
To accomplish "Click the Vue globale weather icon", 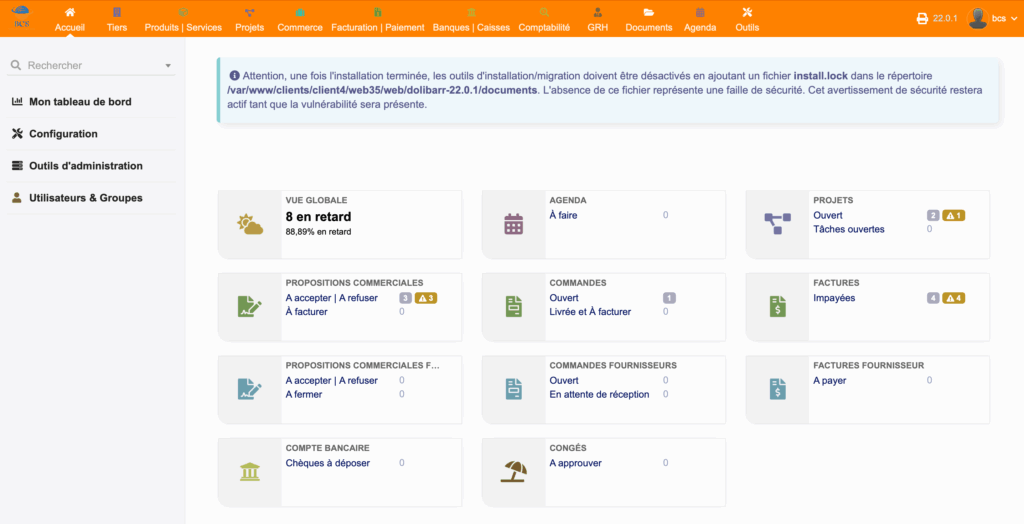I will (249, 224).
